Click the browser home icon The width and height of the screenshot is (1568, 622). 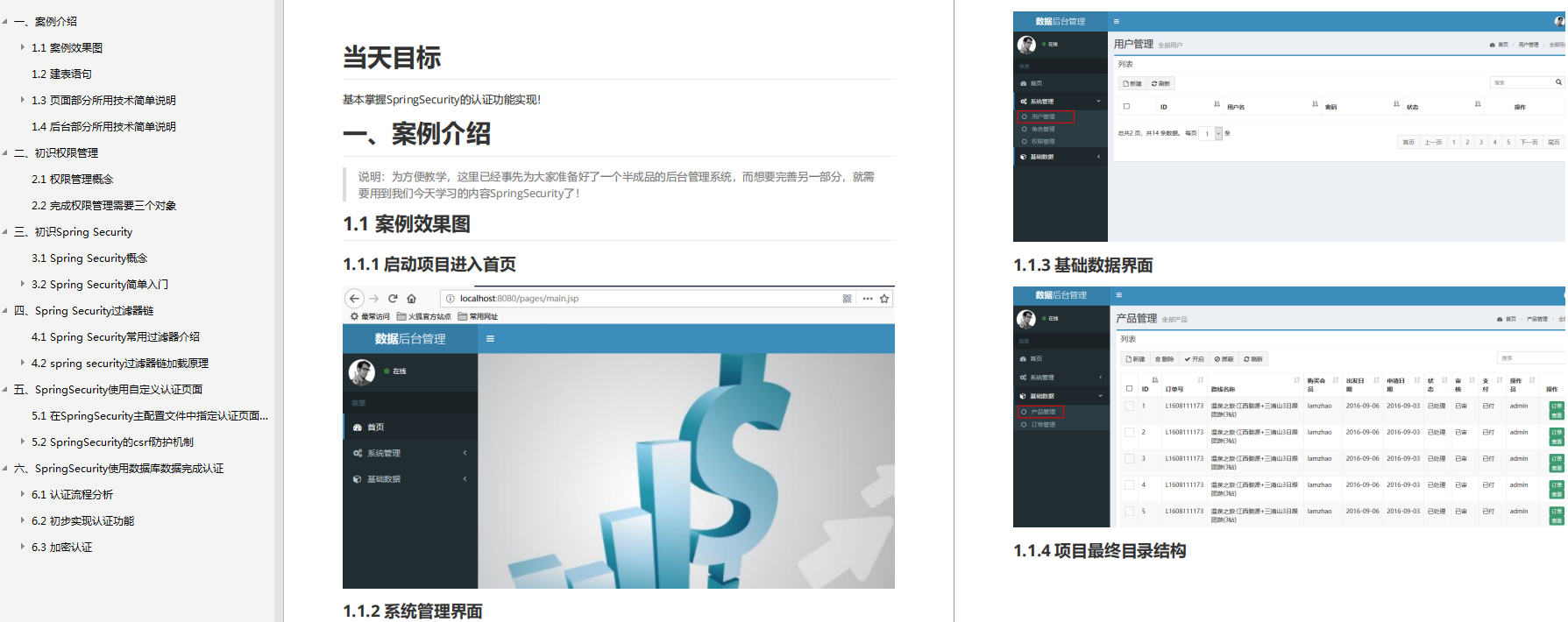[411, 299]
